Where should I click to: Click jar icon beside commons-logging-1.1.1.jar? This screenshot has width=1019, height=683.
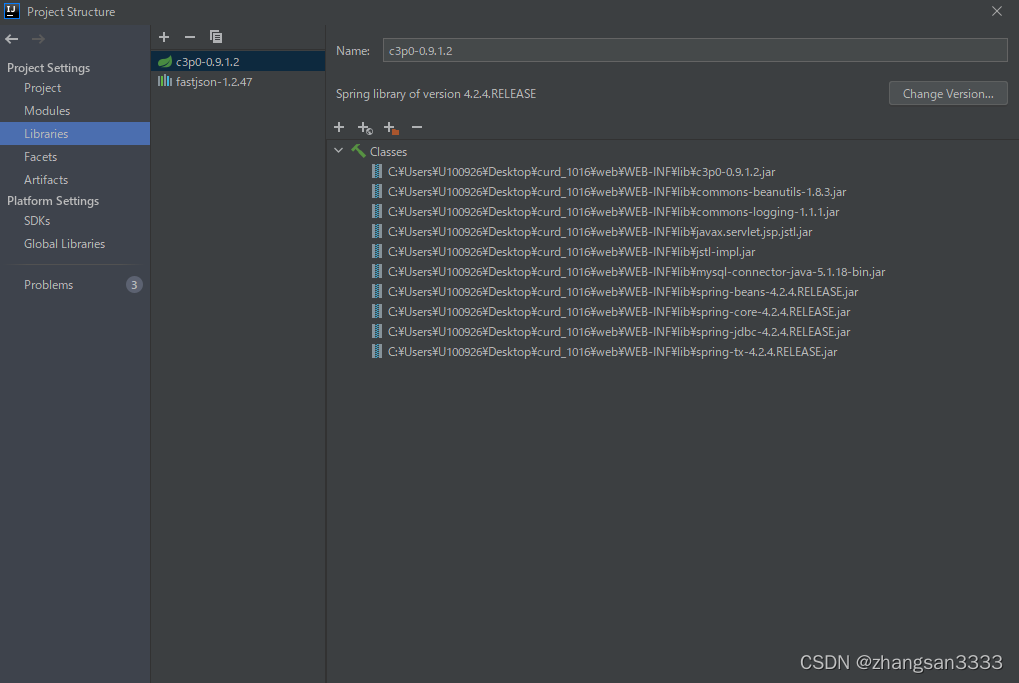(376, 211)
